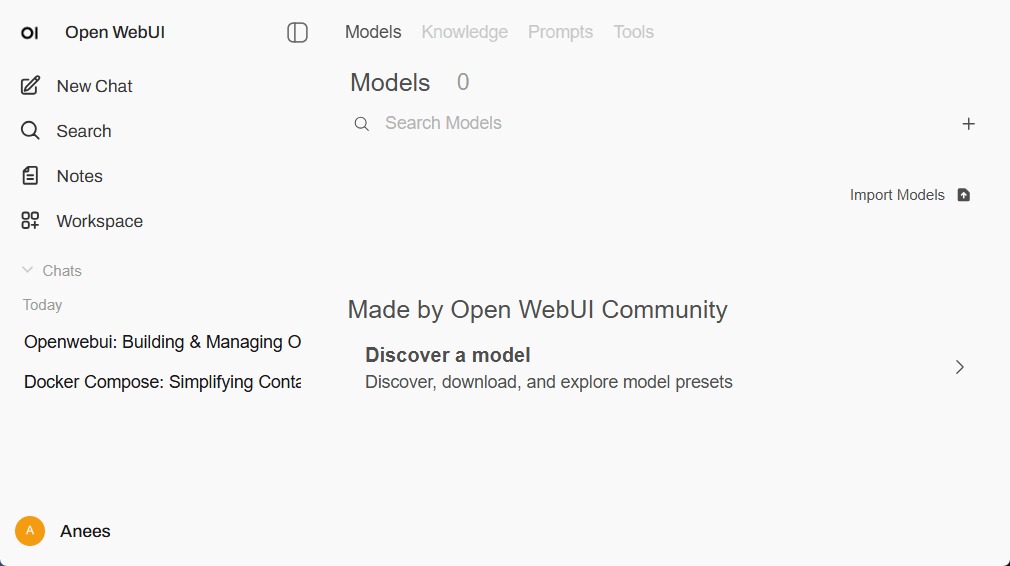Open the Docker Compose chat
This screenshot has height=566, width=1010.
(162, 382)
